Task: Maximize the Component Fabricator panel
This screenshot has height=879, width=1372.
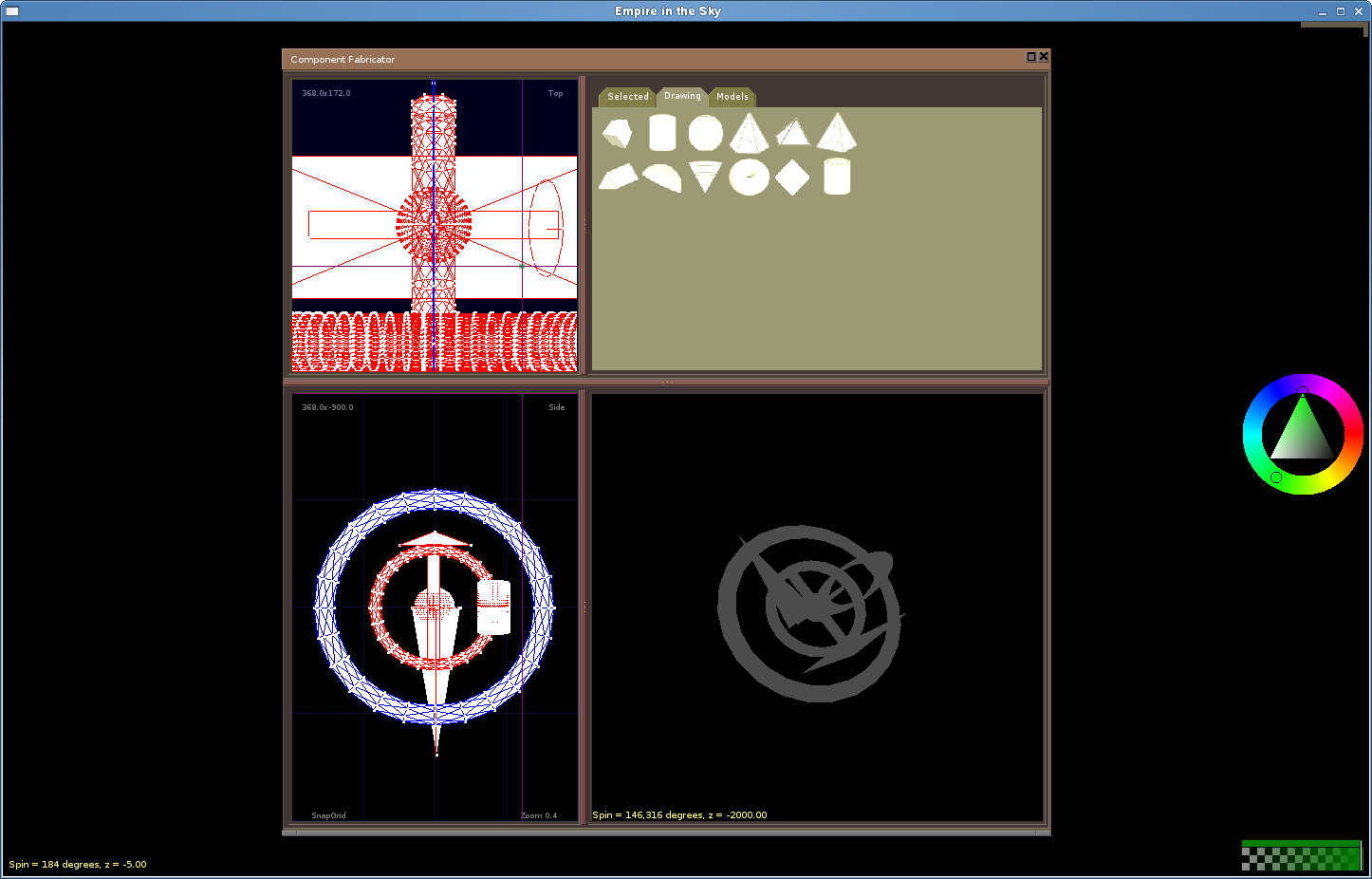Action: pos(1031,57)
